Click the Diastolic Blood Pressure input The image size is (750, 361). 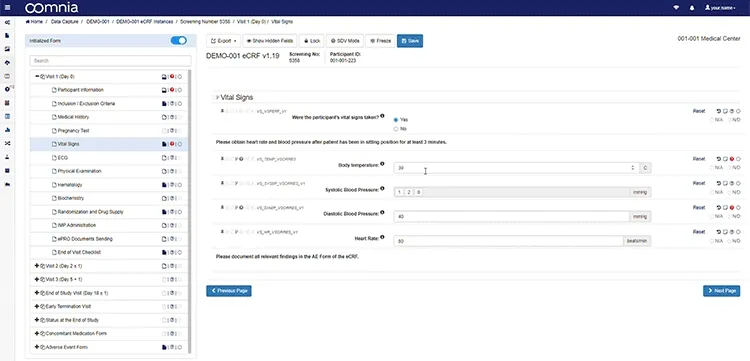(511, 217)
